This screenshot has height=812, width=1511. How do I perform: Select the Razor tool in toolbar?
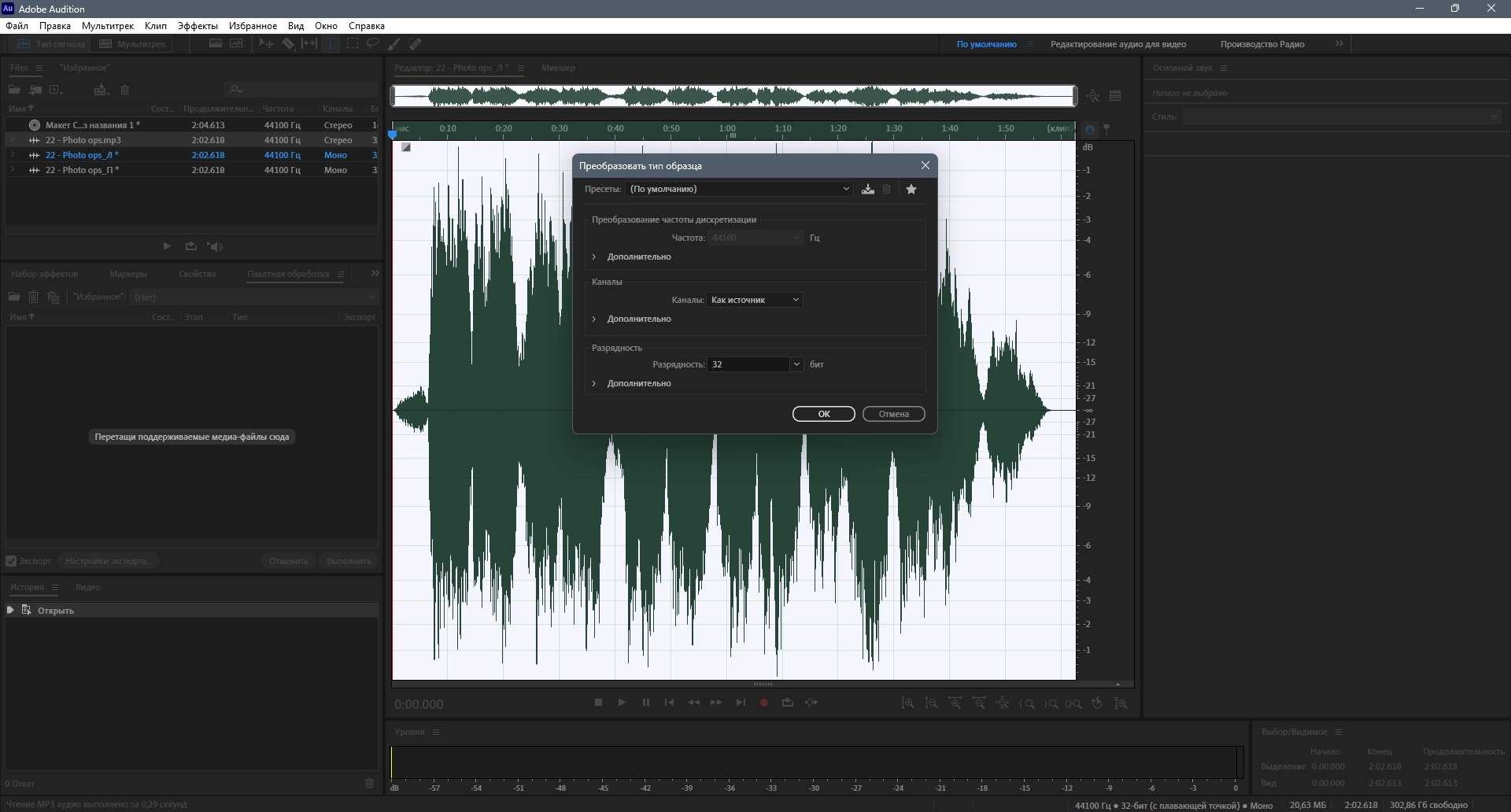[288, 44]
